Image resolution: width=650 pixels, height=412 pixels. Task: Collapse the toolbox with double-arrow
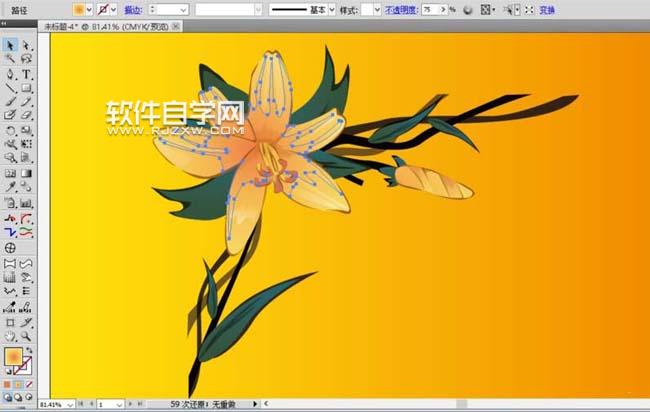[x=4, y=24]
